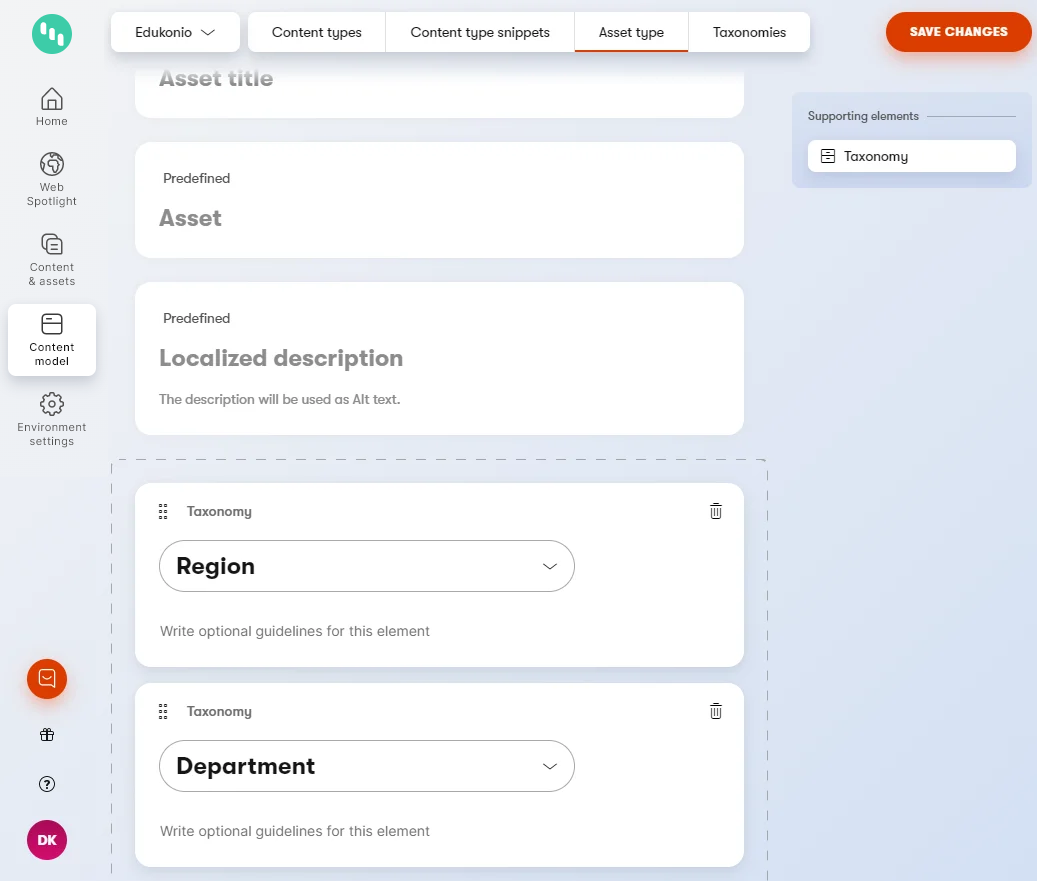
Task: Open the feedback chat bubble
Action: (46, 679)
